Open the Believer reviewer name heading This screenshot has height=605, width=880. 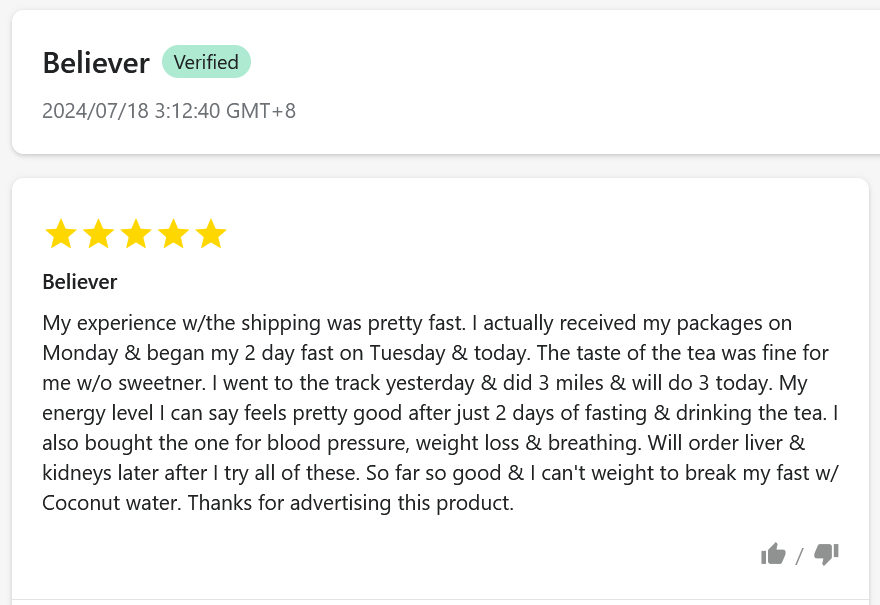tap(96, 63)
